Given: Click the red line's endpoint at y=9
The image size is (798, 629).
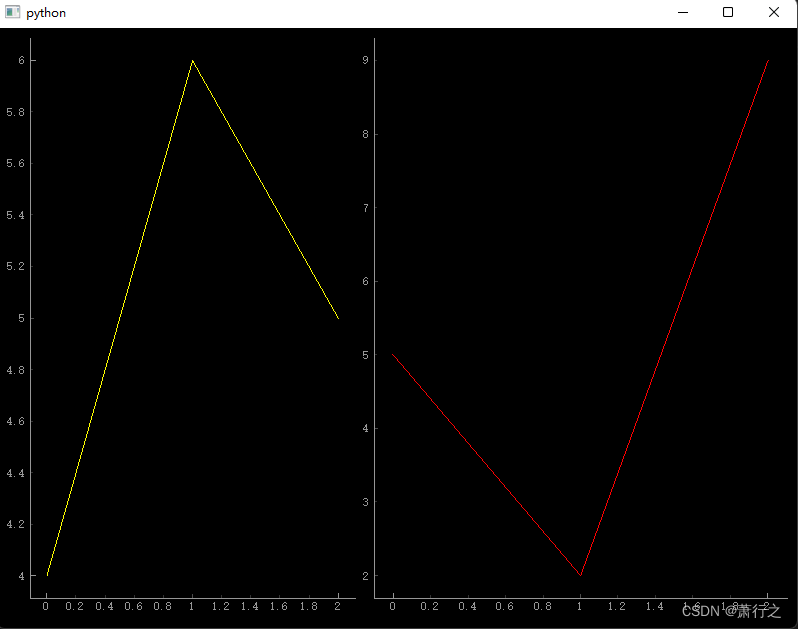Looking at the screenshot, I should click(x=768, y=61).
